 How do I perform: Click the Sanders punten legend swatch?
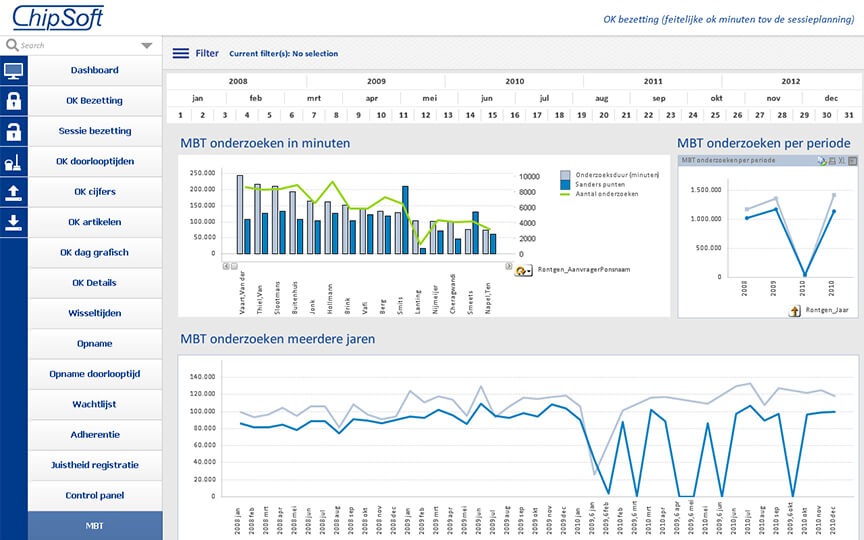(565, 185)
